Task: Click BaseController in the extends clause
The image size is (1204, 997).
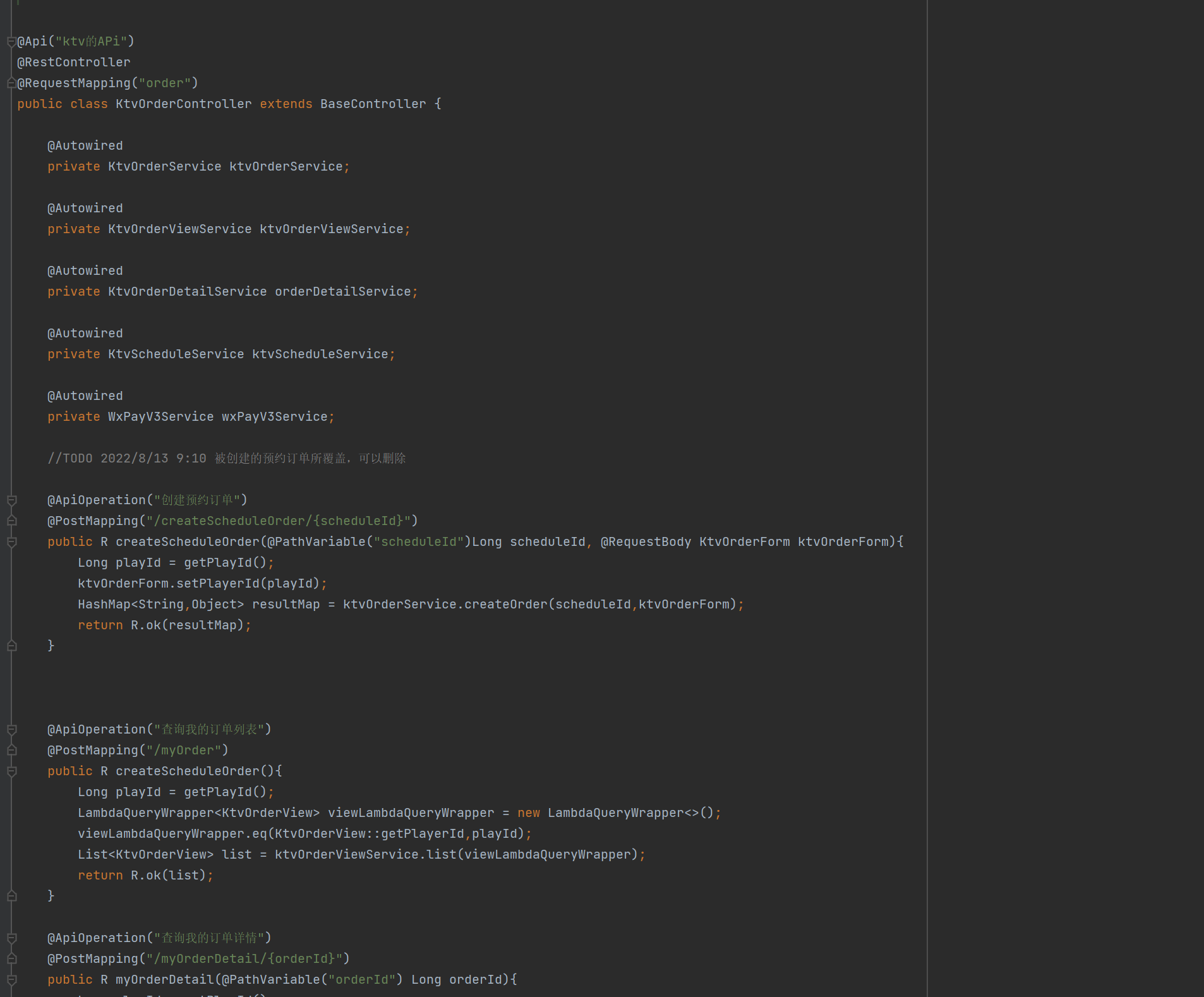Action: coord(373,104)
